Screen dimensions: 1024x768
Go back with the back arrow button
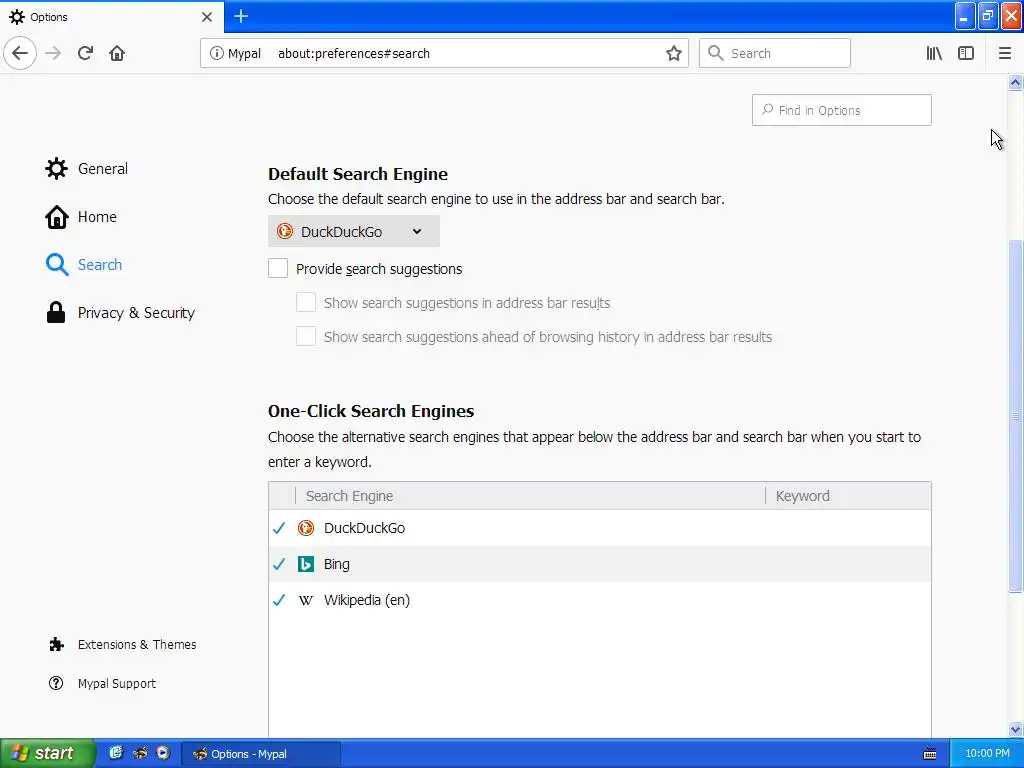(20, 53)
